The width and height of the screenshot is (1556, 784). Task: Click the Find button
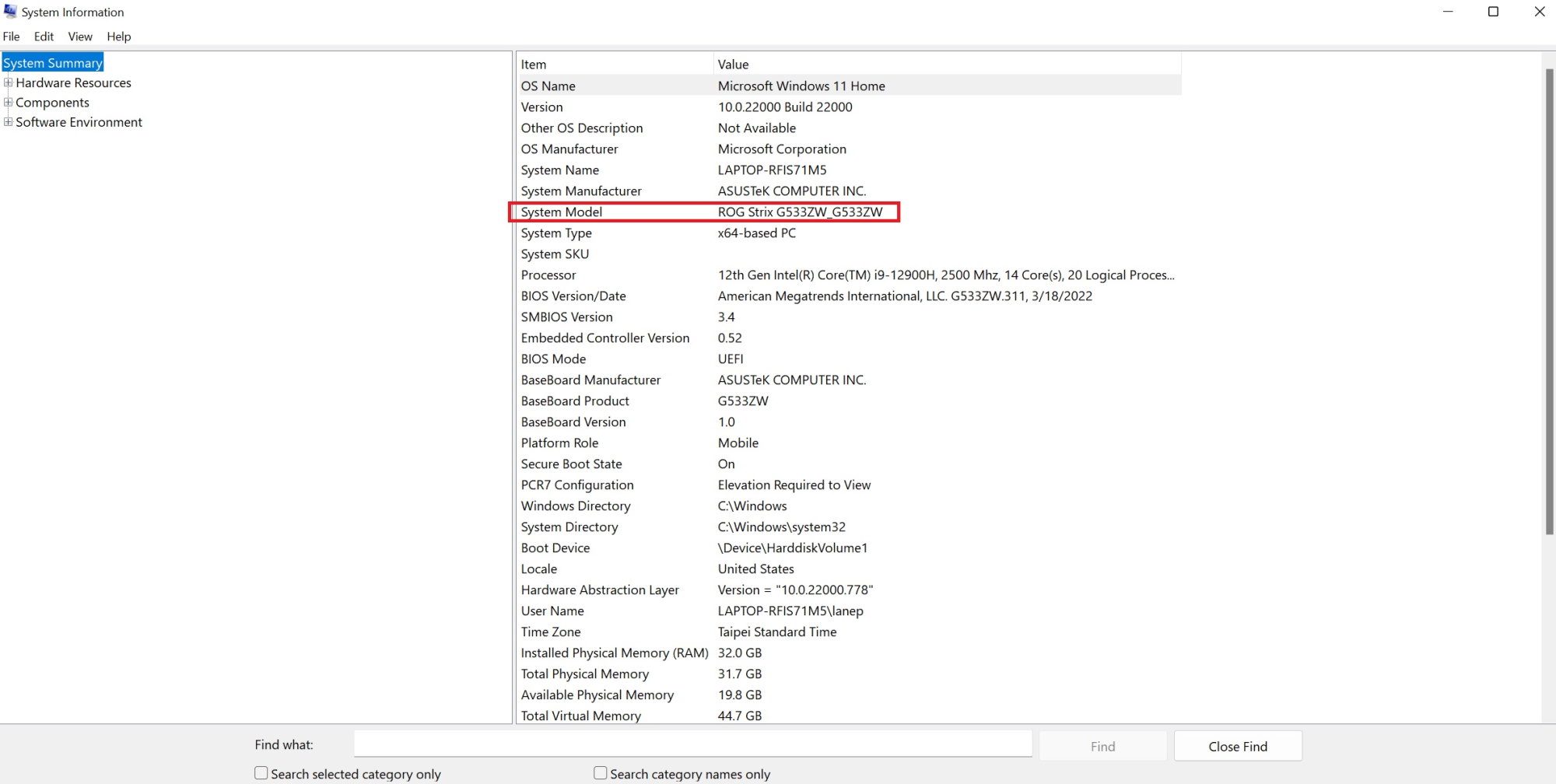(x=1102, y=746)
